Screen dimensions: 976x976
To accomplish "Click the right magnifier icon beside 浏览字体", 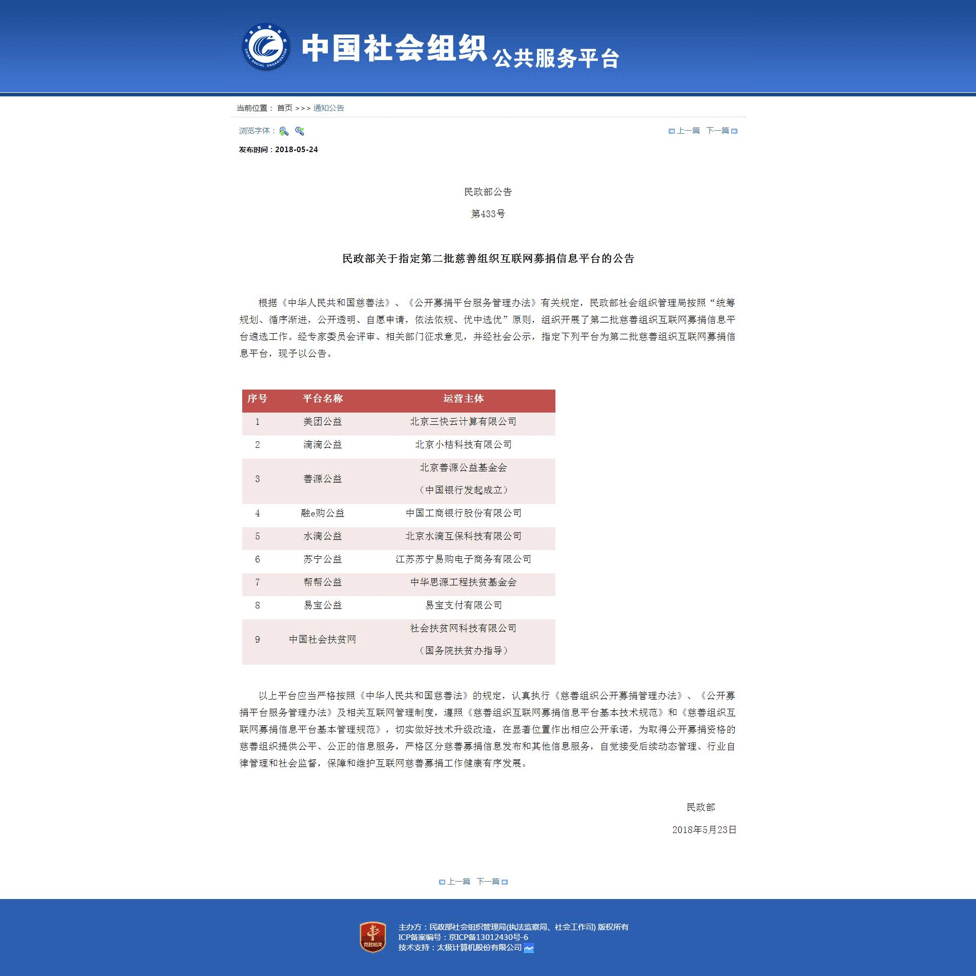I will [299, 131].
